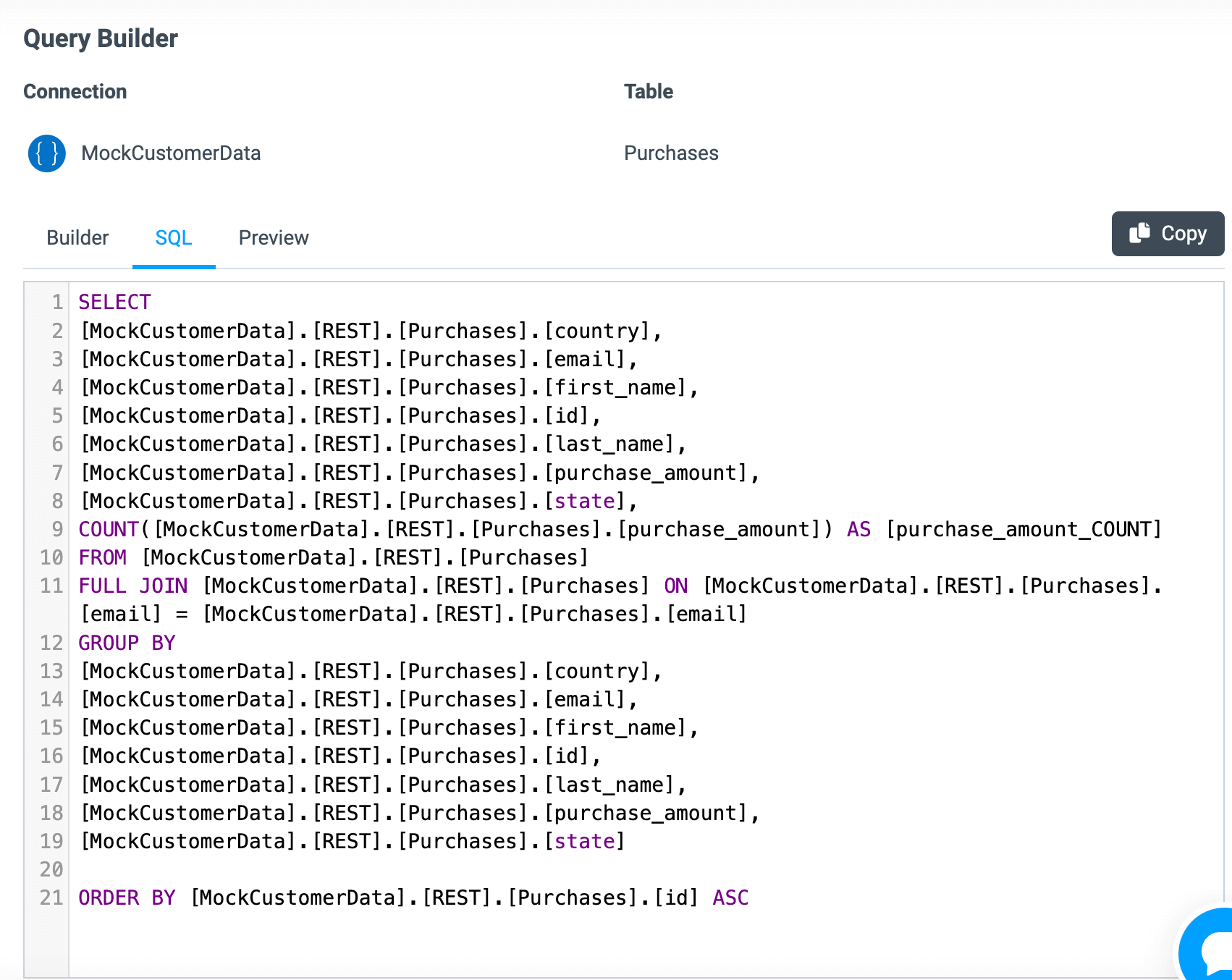1232x980 pixels.
Task: Click the SELECT keyword on line 1
Action: [114, 302]
